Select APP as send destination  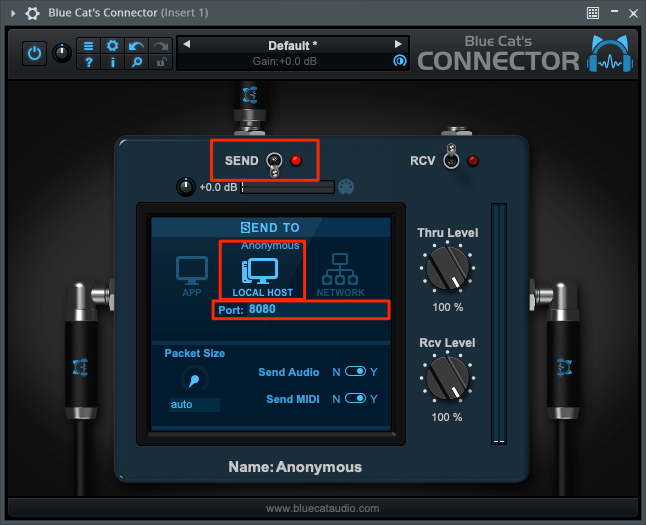pos(192,276)
